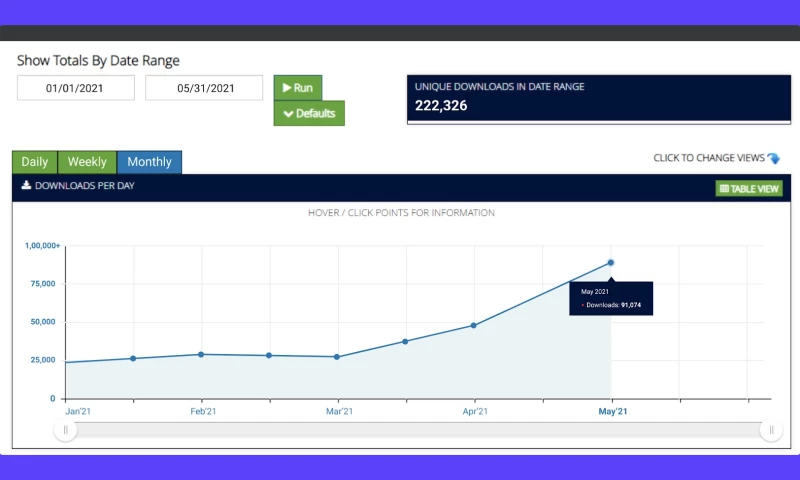Switch to the Daily tab
The image size is (800, 480).
[34, 162]
